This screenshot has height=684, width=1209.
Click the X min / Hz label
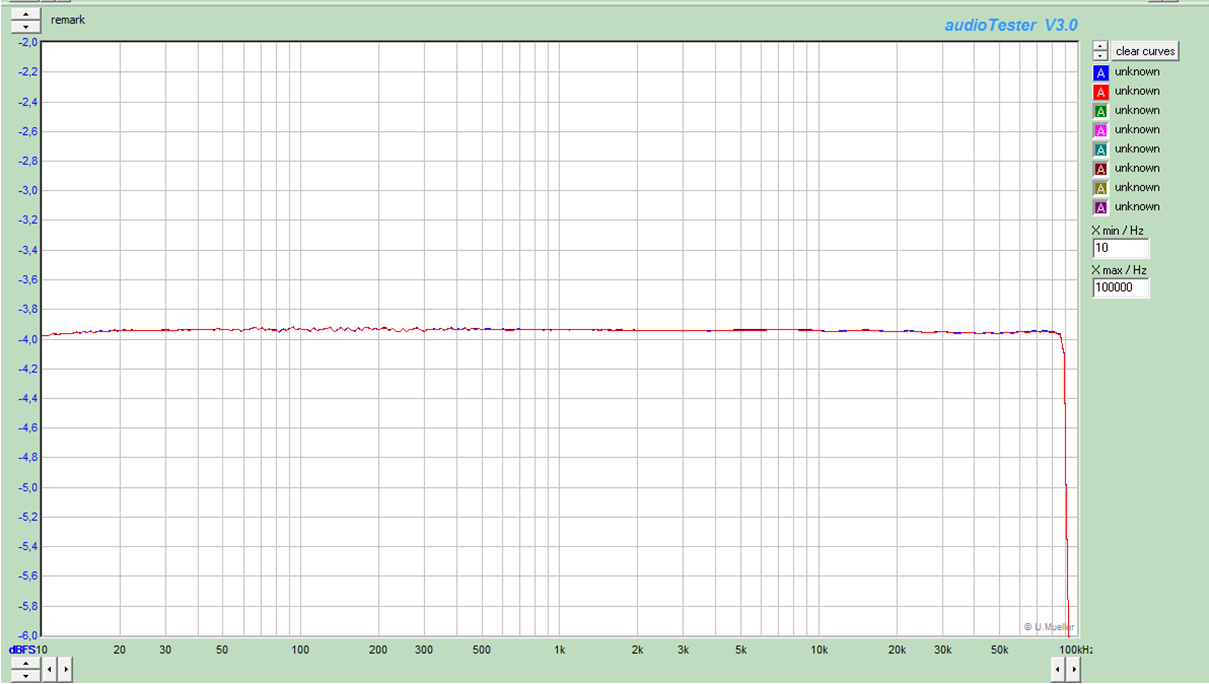[1118, 230]
